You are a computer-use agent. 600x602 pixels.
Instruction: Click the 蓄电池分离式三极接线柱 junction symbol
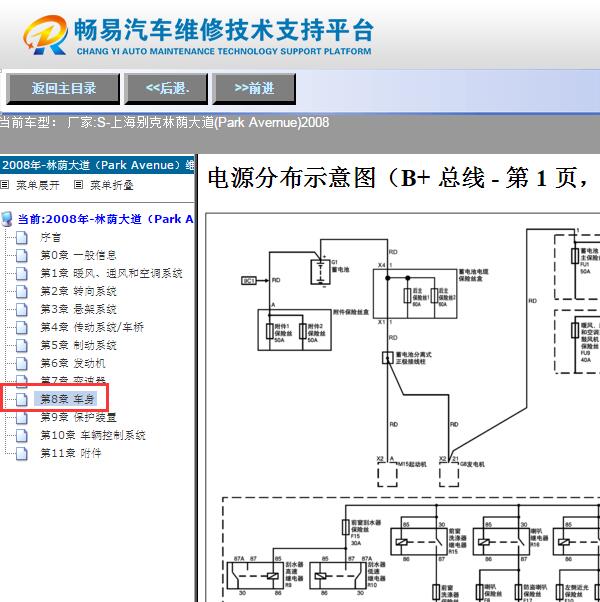(x=387, y=358)
